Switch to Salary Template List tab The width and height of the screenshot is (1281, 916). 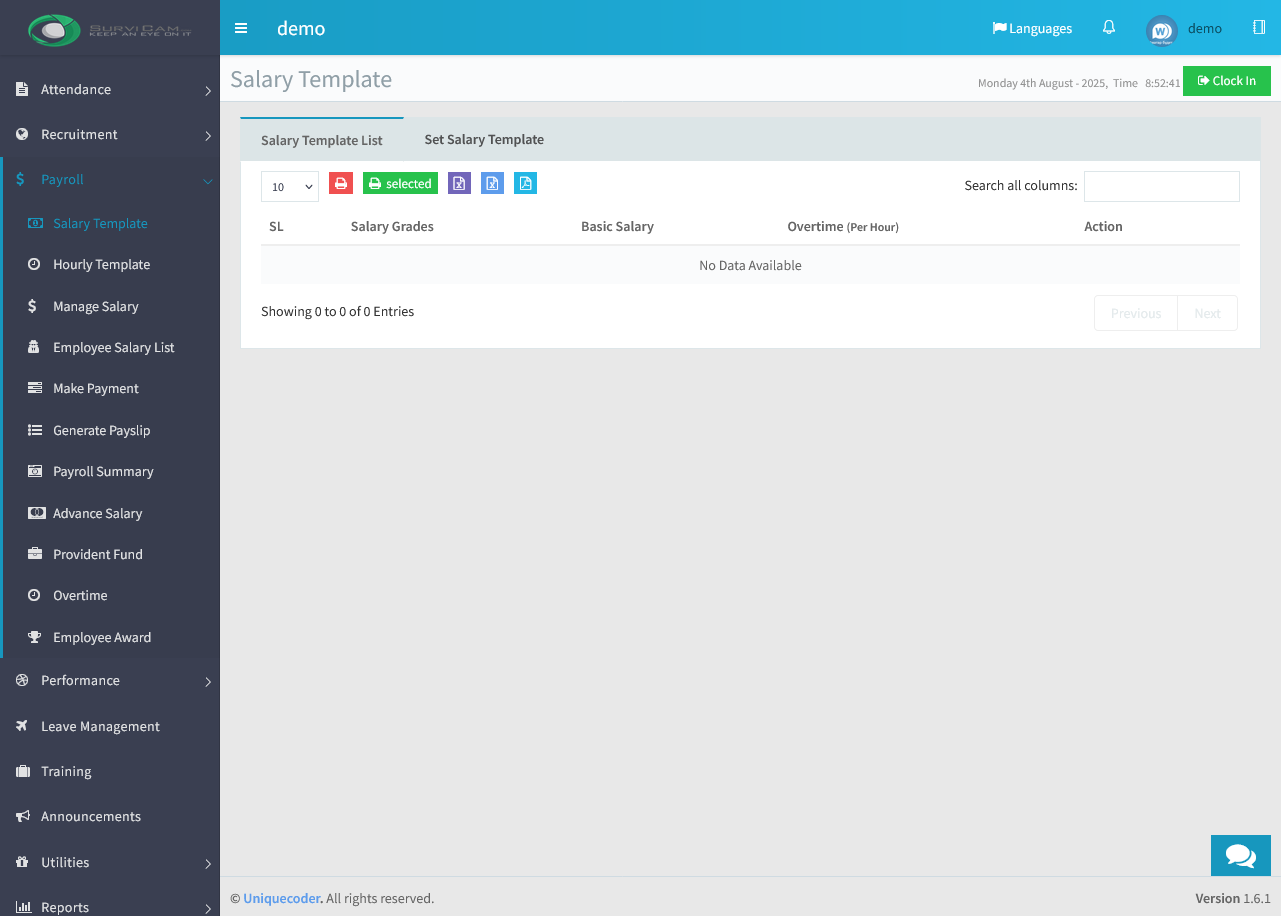[322, 140]
